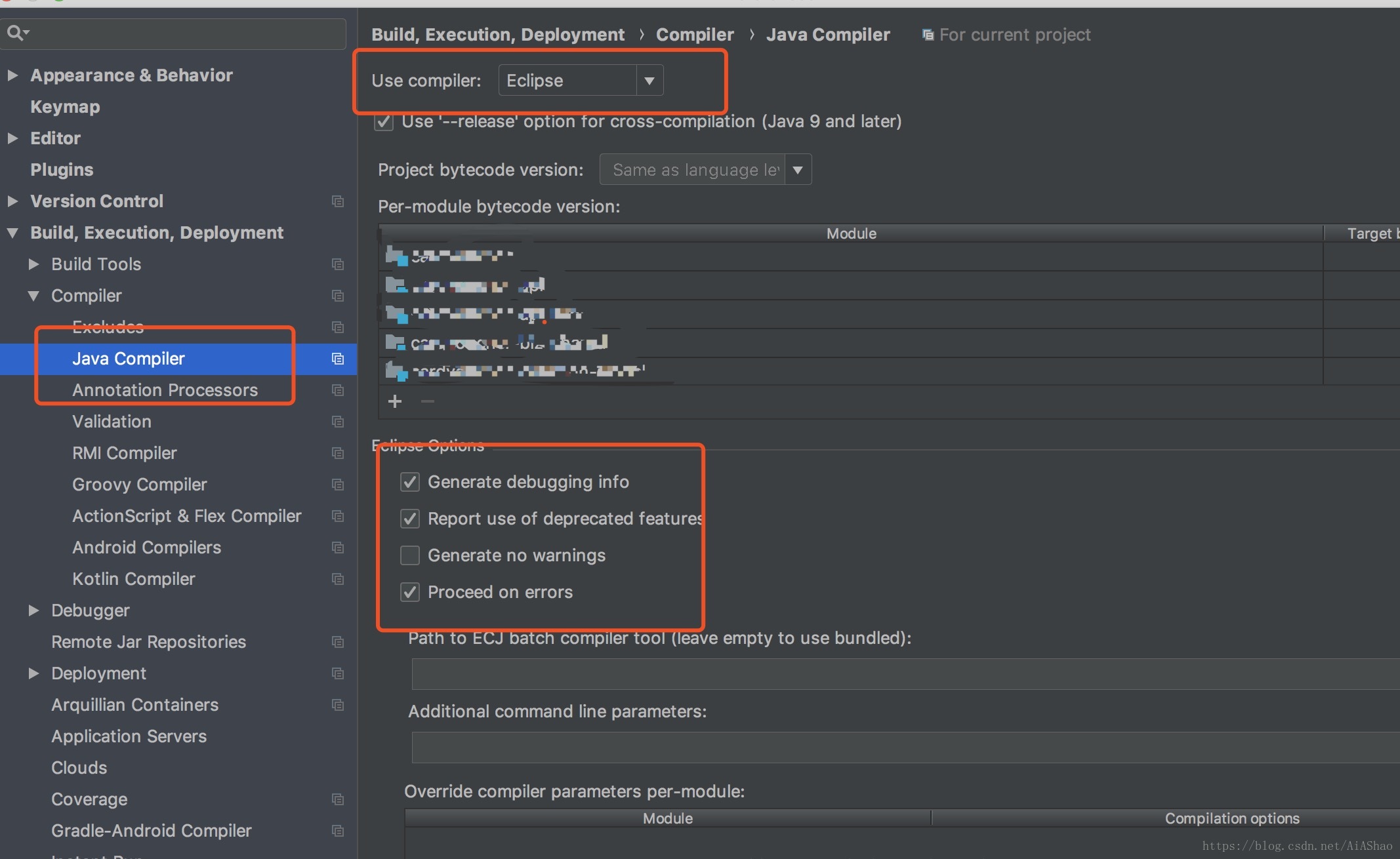Click the search magnifier icon in settings

click(17, 32)
